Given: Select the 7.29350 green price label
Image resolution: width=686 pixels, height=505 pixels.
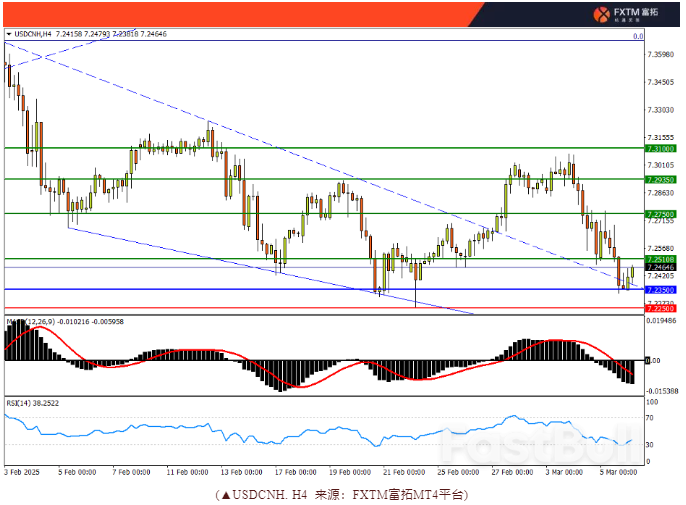Looking at the screenshot, I should 660,179.
